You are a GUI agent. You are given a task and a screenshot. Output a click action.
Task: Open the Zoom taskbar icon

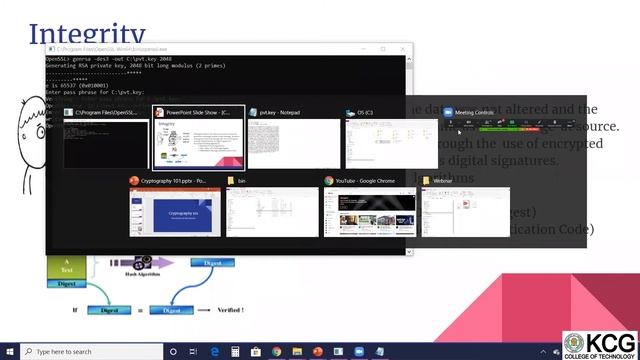click(359, 351)
